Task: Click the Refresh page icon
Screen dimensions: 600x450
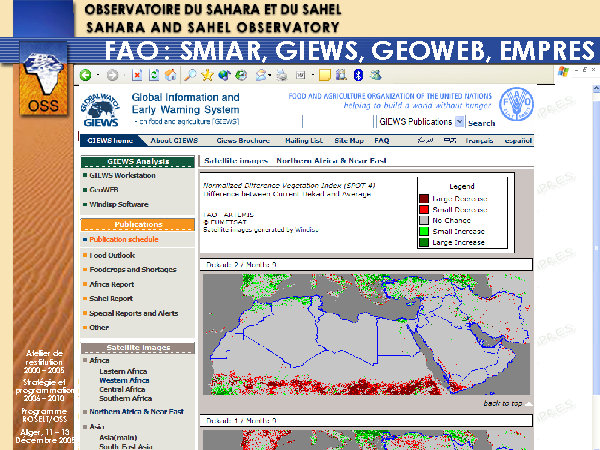Action: (154, 75)
